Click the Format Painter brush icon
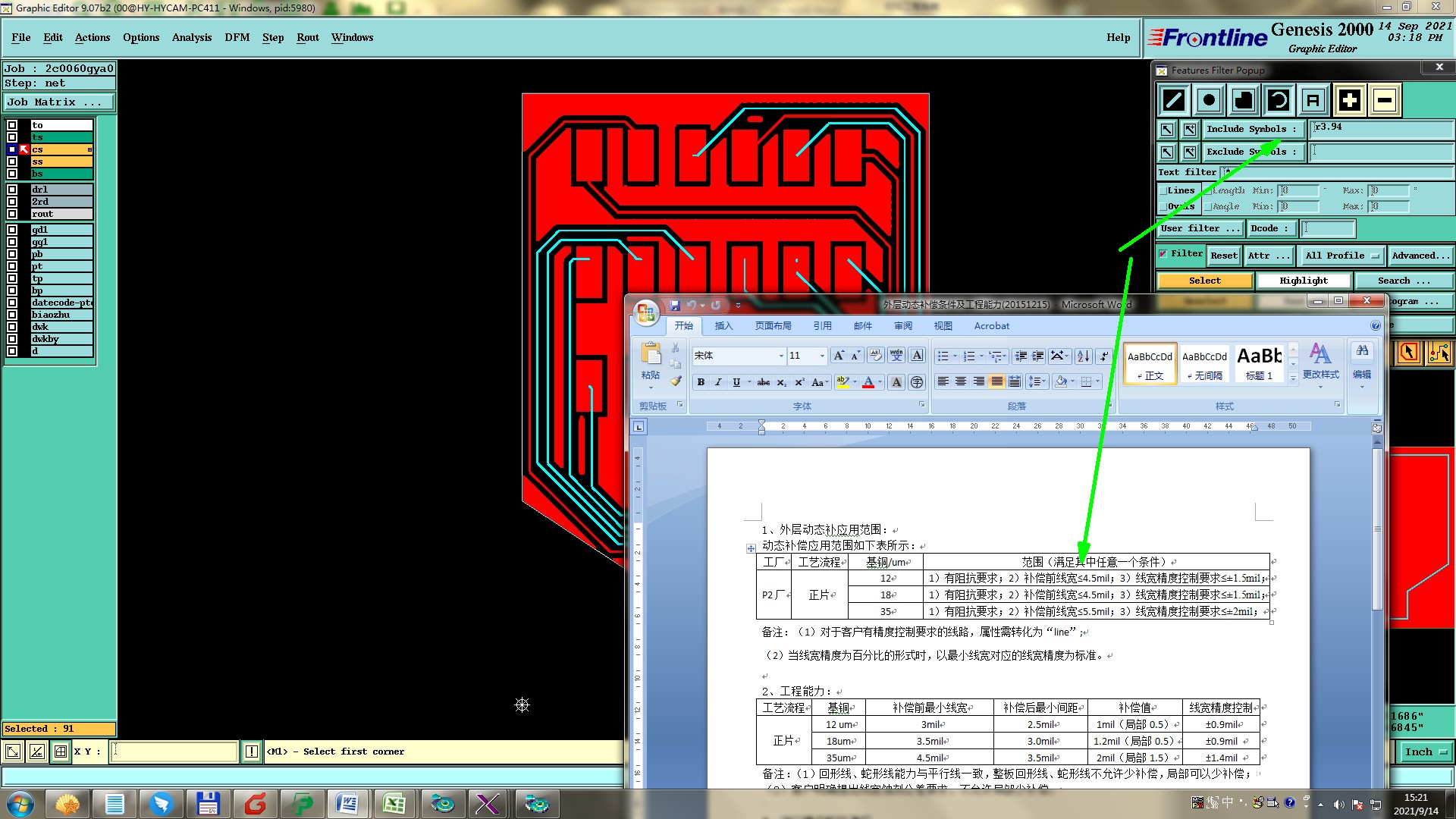This screenshot has height=819, width=1456. [676, 381]
